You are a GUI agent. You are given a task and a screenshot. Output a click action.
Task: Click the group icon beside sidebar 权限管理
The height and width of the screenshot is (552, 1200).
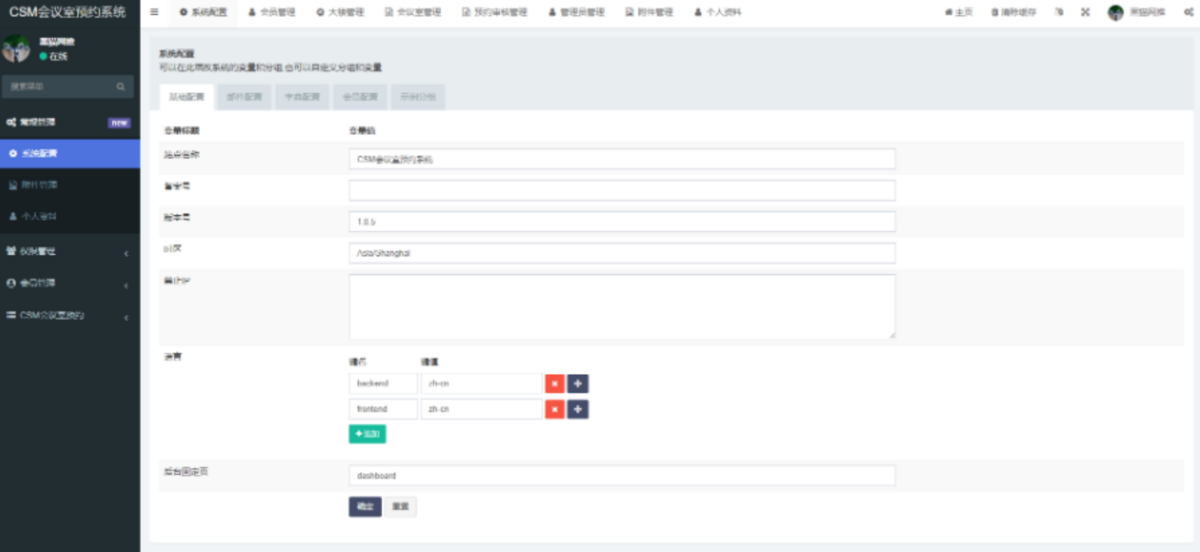pos(11,251)
